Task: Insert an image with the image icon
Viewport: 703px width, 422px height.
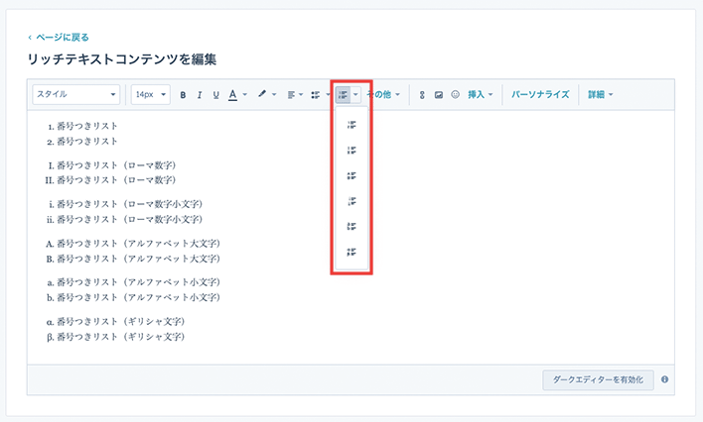Action: [x=438, y=95]
